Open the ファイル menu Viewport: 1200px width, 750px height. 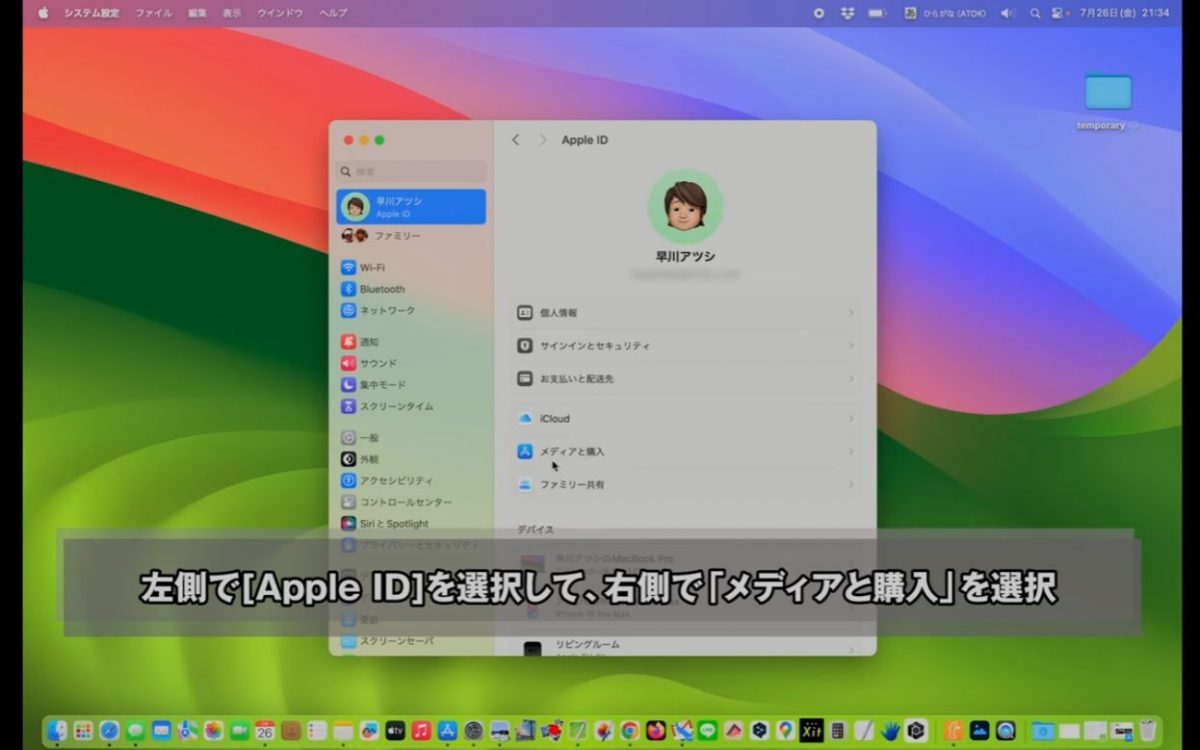tap(153, 13)
